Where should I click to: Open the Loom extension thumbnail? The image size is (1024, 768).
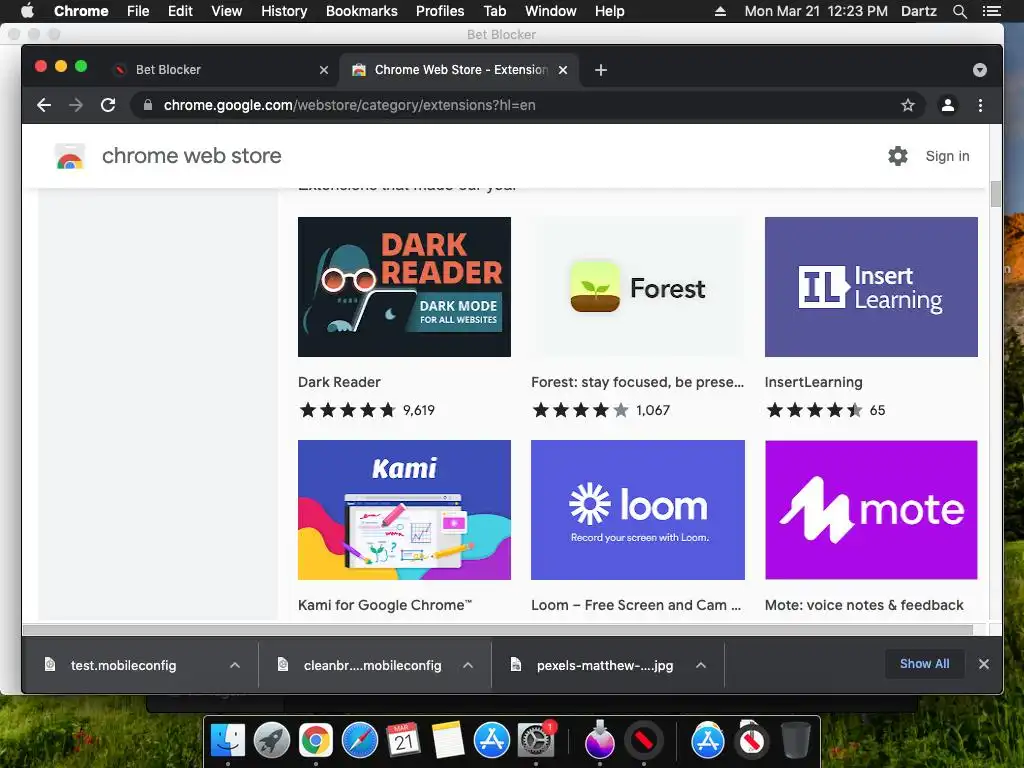pyautogui.click(x=637, y=510)
